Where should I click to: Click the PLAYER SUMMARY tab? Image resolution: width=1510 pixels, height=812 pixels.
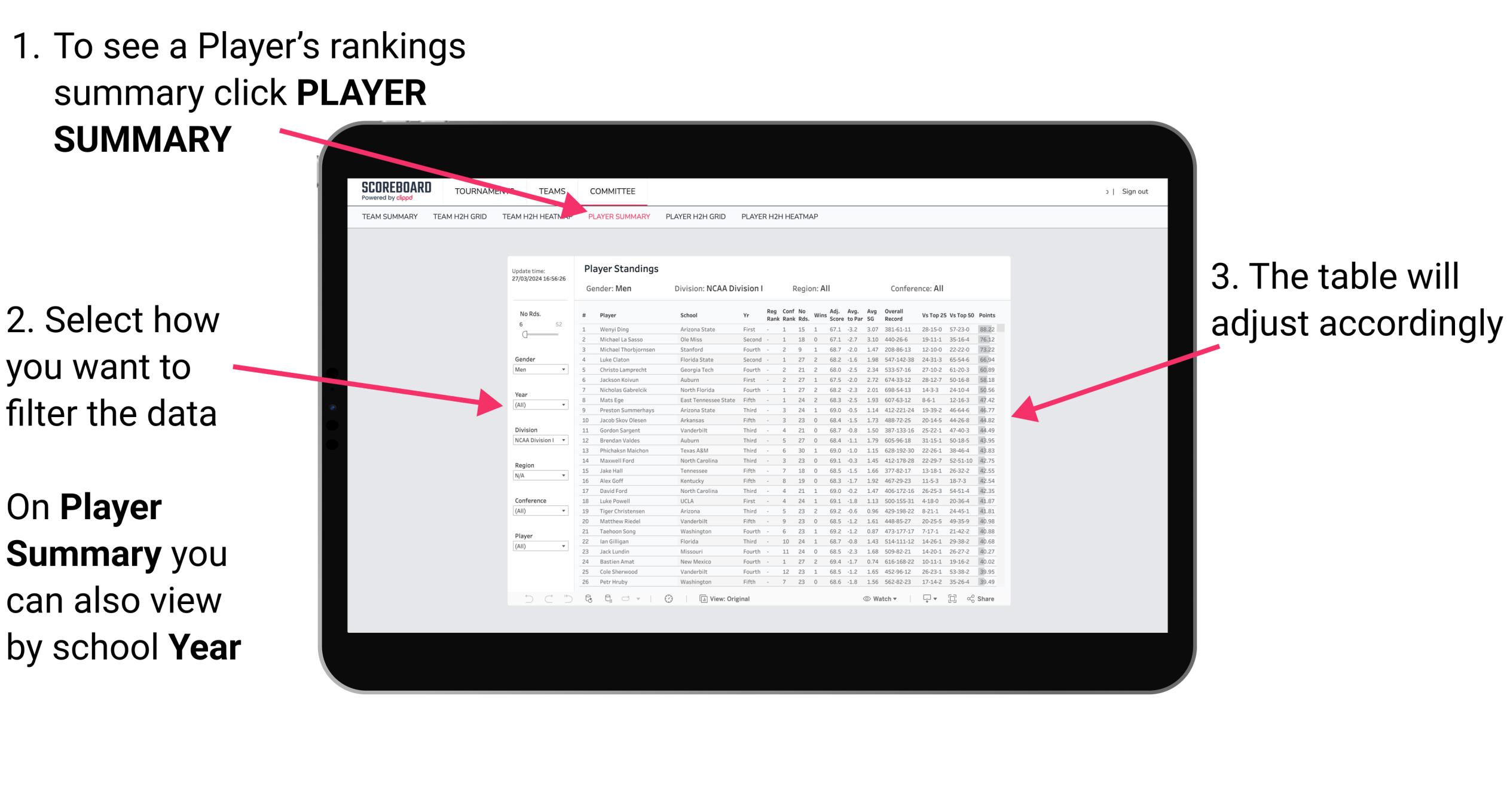618,218
